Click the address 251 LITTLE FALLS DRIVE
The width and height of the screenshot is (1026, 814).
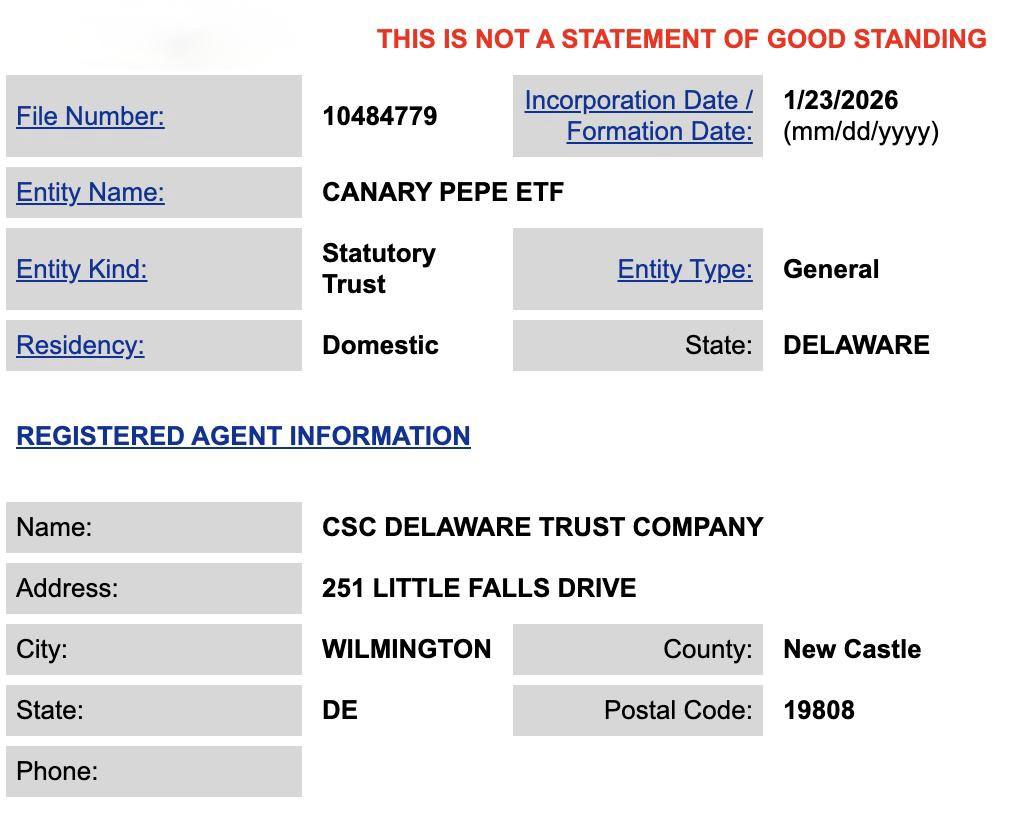pyautogui.click(x=479, y=588)
